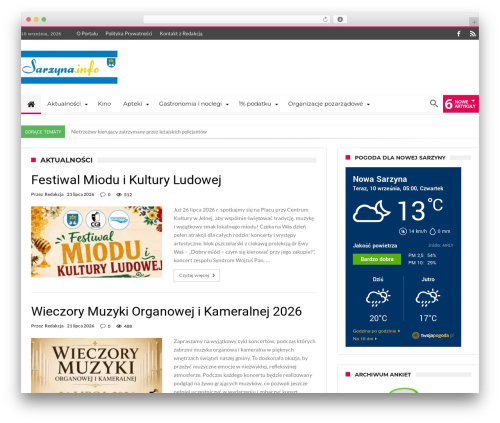This screenshot has height=423, width=500.
Task: Click the Bardzo dobra air quality badge
Action: tap(377, 259)
